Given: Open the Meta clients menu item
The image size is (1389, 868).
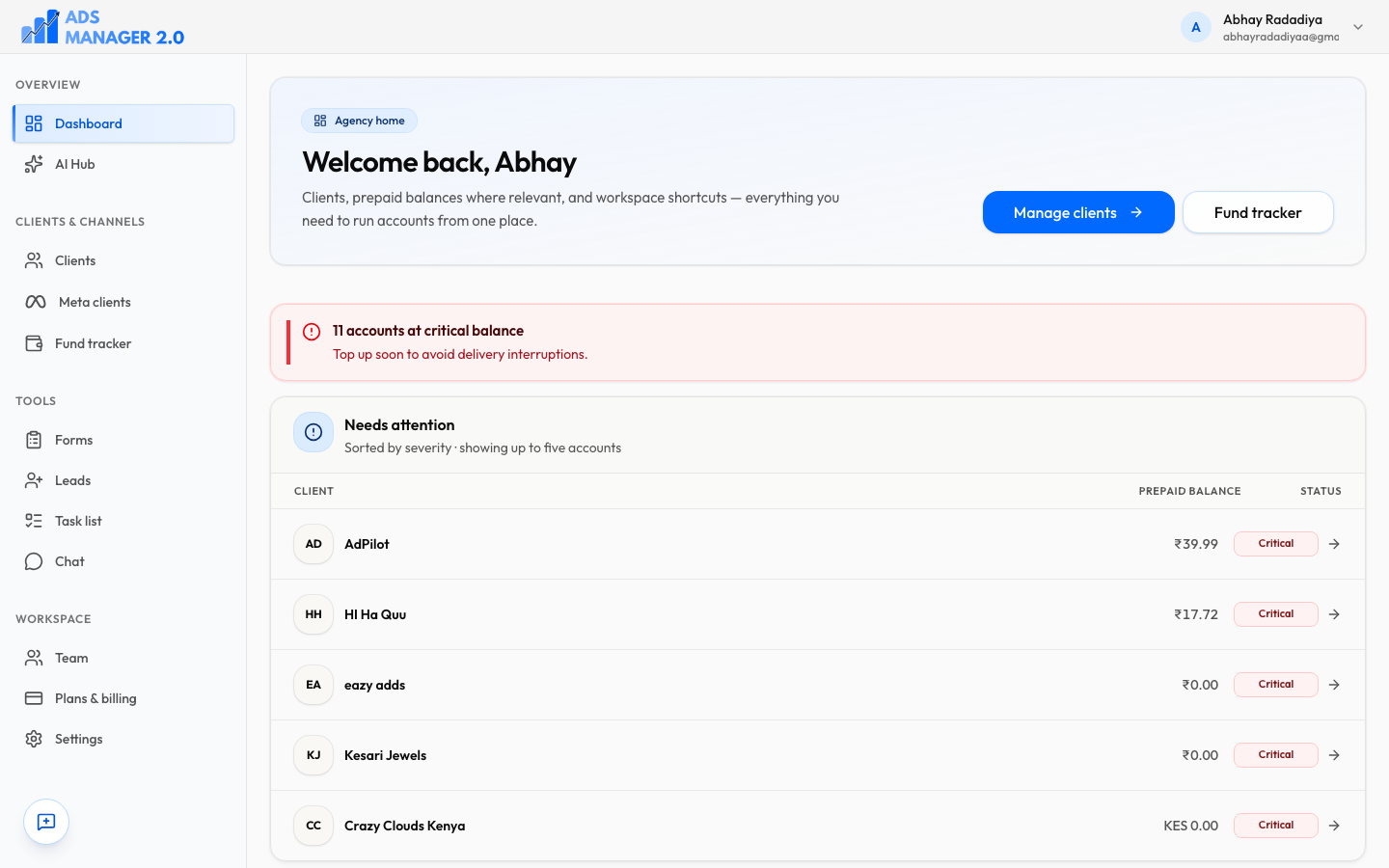Looking at the screenshot, I should coord(123,302).
